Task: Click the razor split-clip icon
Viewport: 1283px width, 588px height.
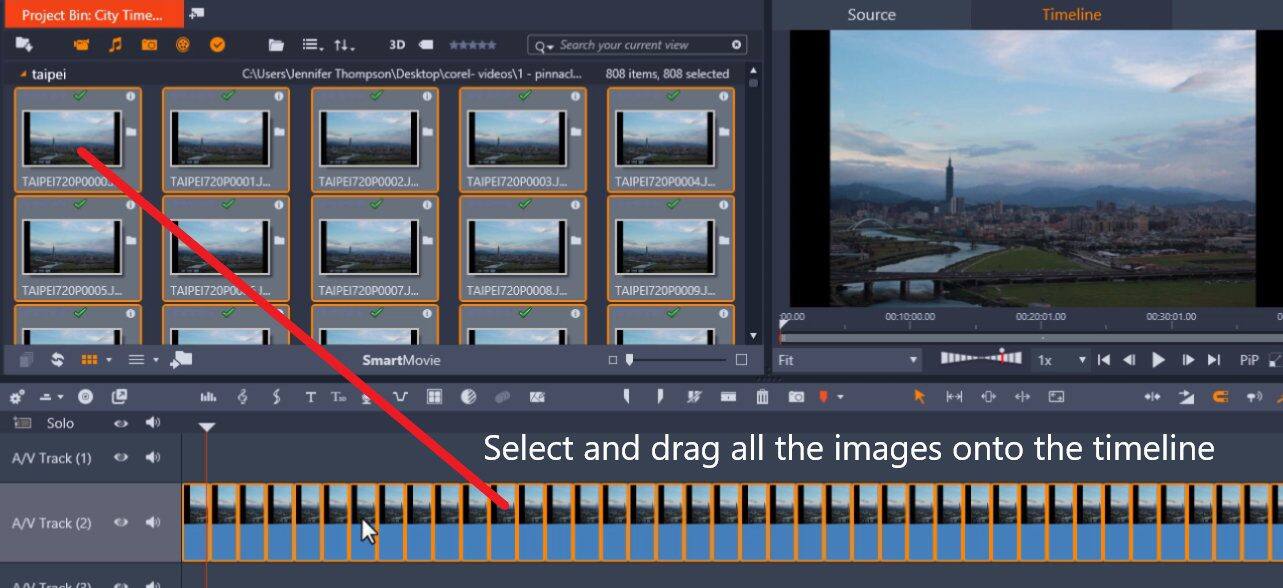Action: click(x=694, y=397)
